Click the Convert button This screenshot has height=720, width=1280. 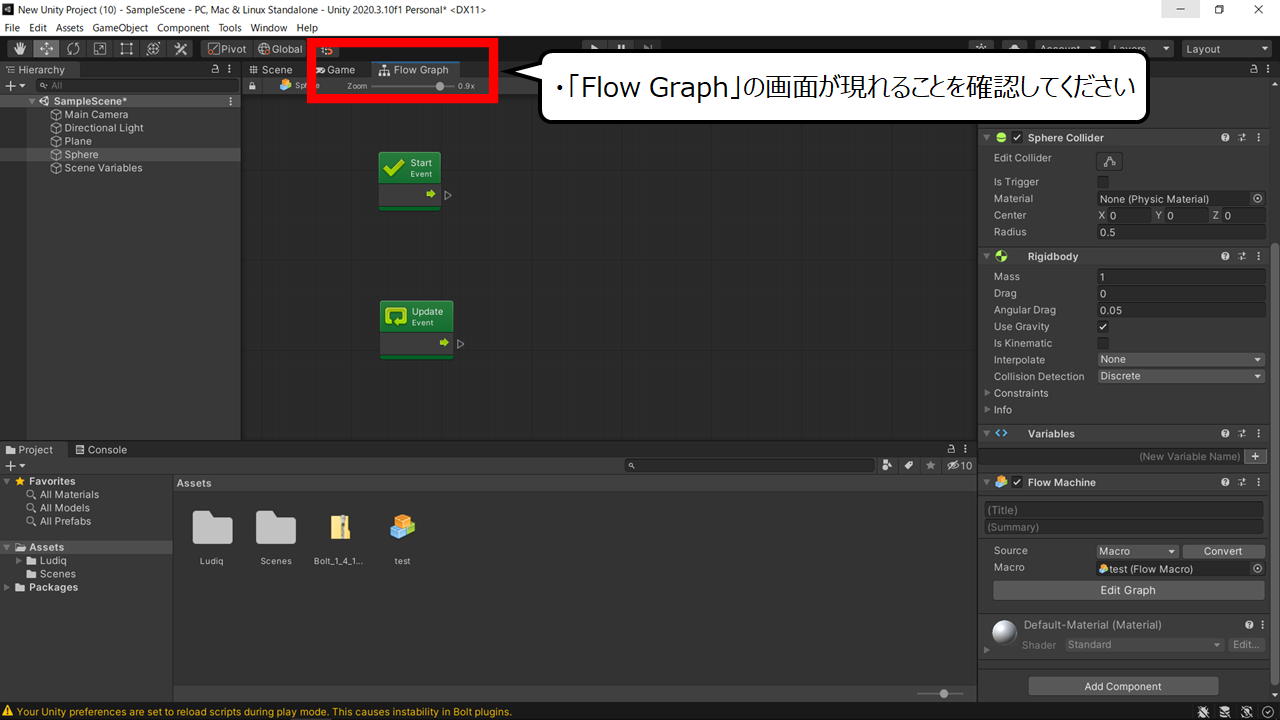[1223, 551]
